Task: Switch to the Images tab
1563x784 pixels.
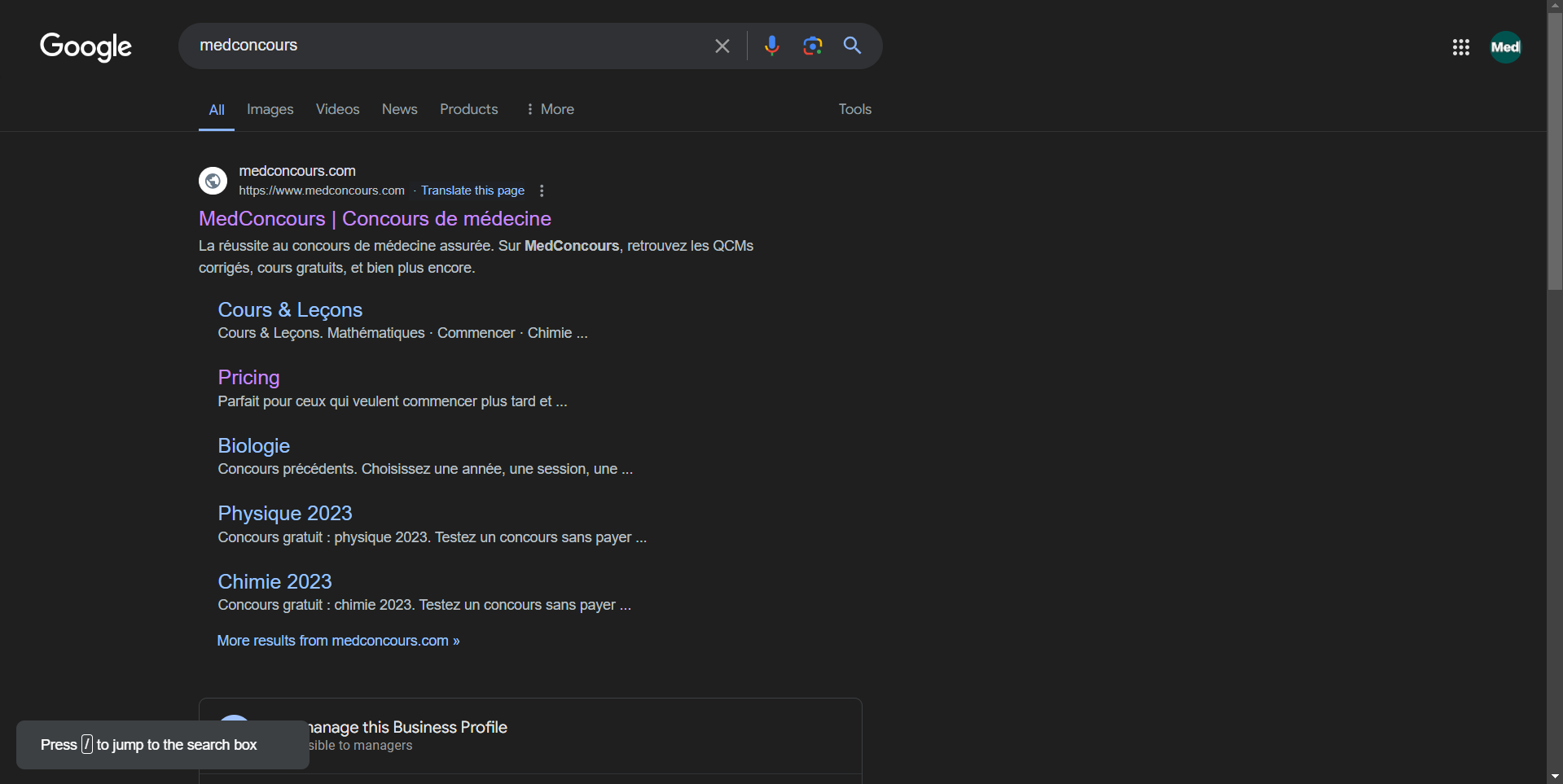Action: click(x=270, y=109)
